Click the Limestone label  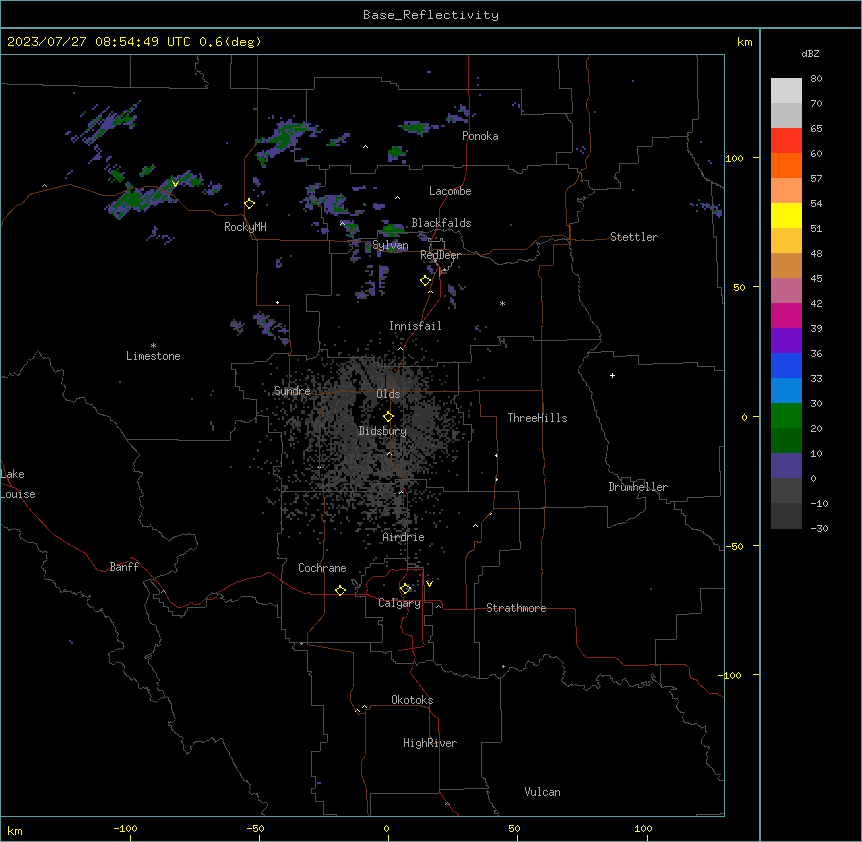click(x=153, y=356)
